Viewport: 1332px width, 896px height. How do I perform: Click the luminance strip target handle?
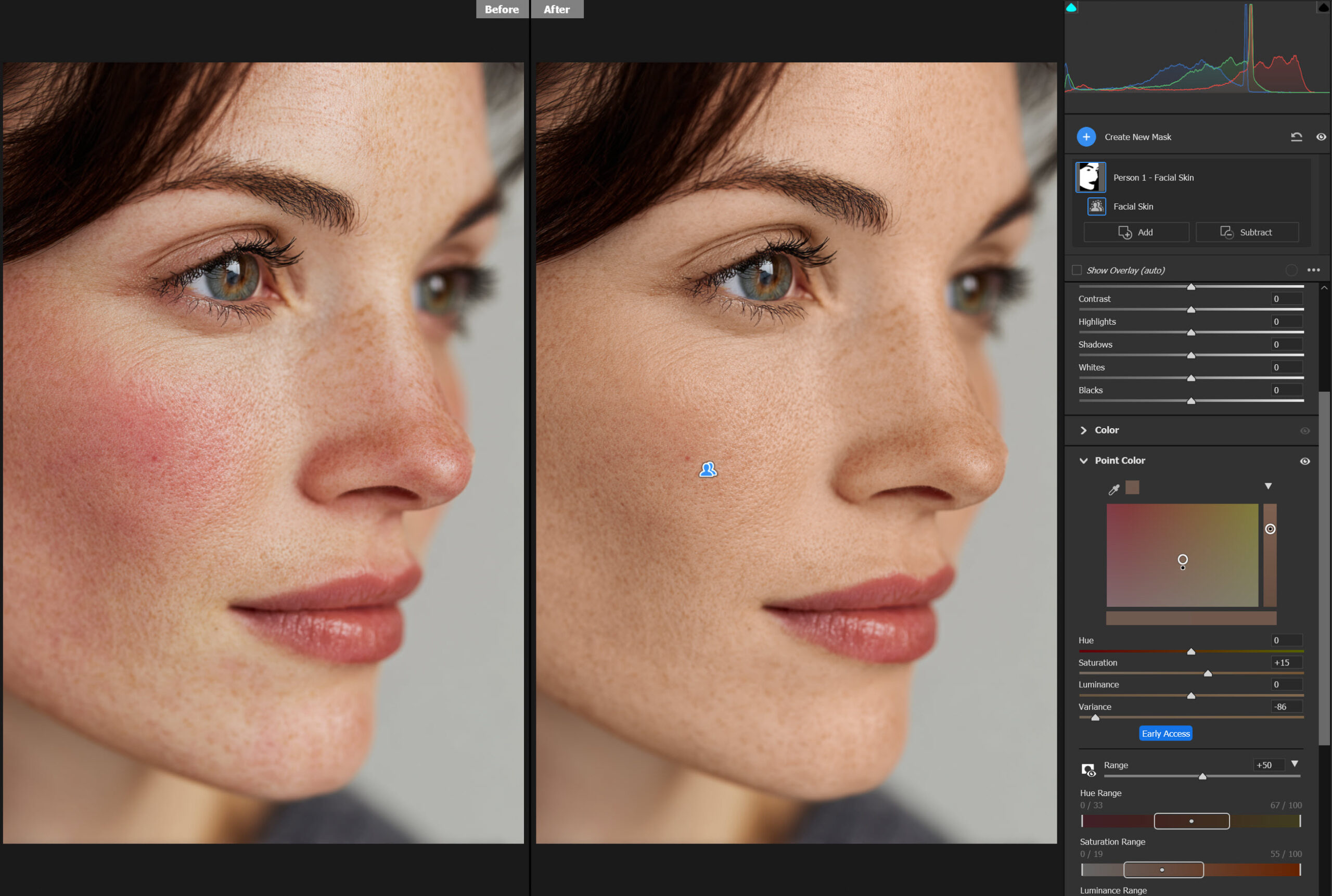1270,529
